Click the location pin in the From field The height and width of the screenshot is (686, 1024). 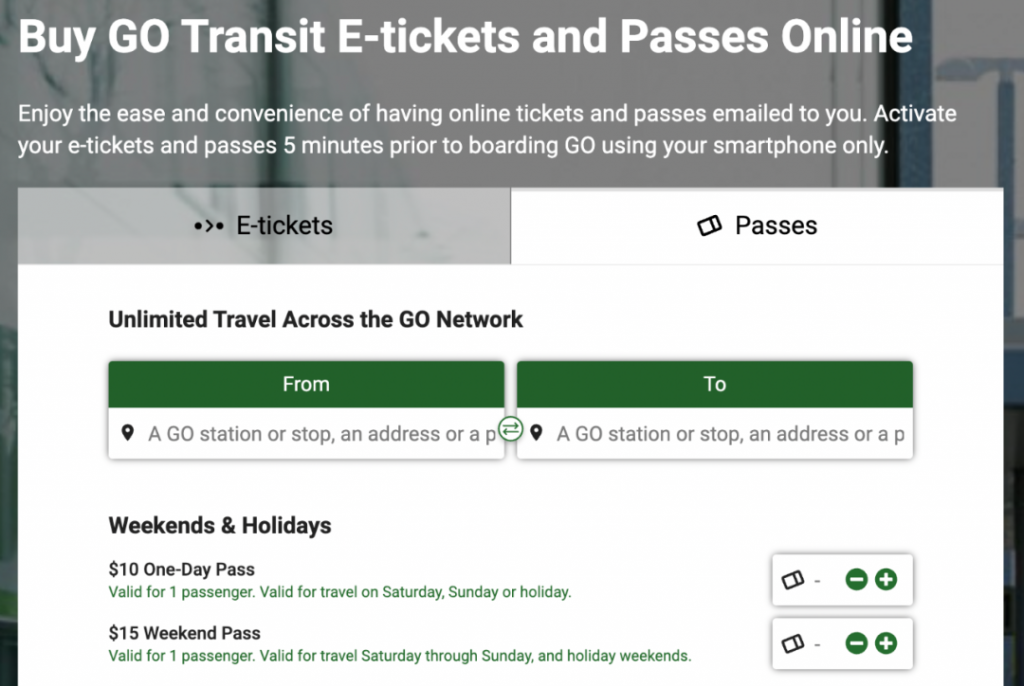coord(128,433)
